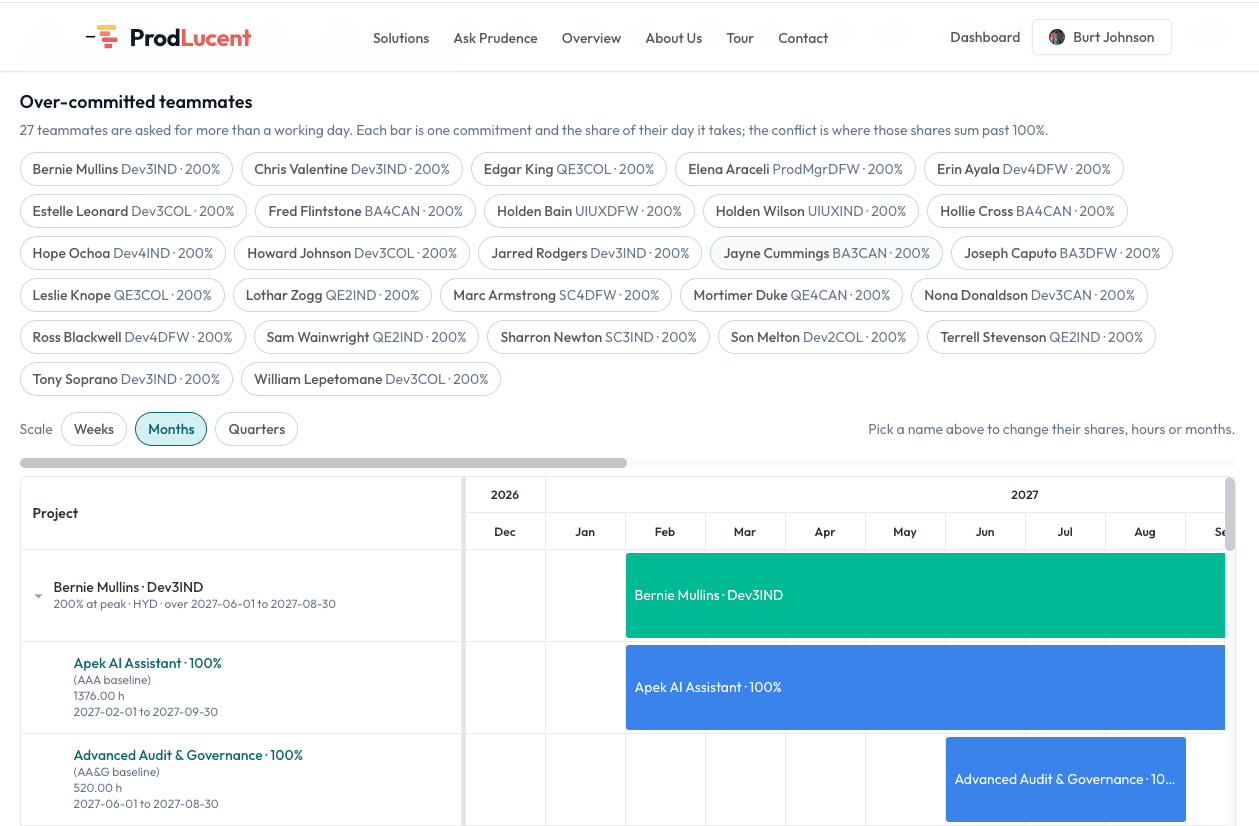Choose Jarred Rodgers Dev3IND chip
The width and height of the screenshot is (1259, 826).
coord(590,253)
